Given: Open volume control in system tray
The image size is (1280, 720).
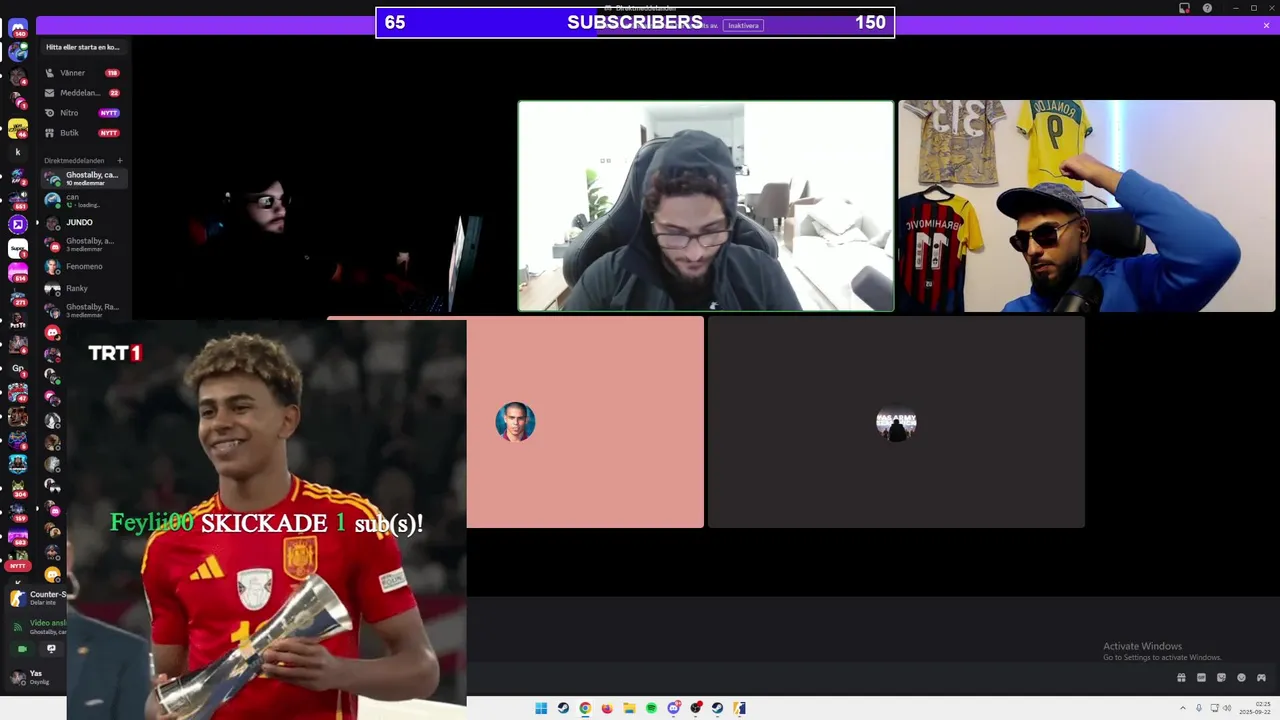Looking at the screenshot, I should (1227, 708).
